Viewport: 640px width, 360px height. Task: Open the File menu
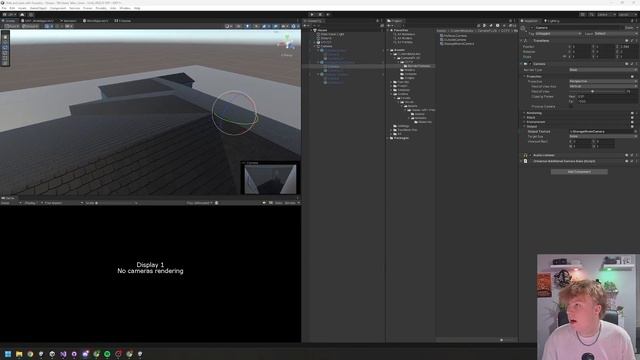[x=4, y=8]
